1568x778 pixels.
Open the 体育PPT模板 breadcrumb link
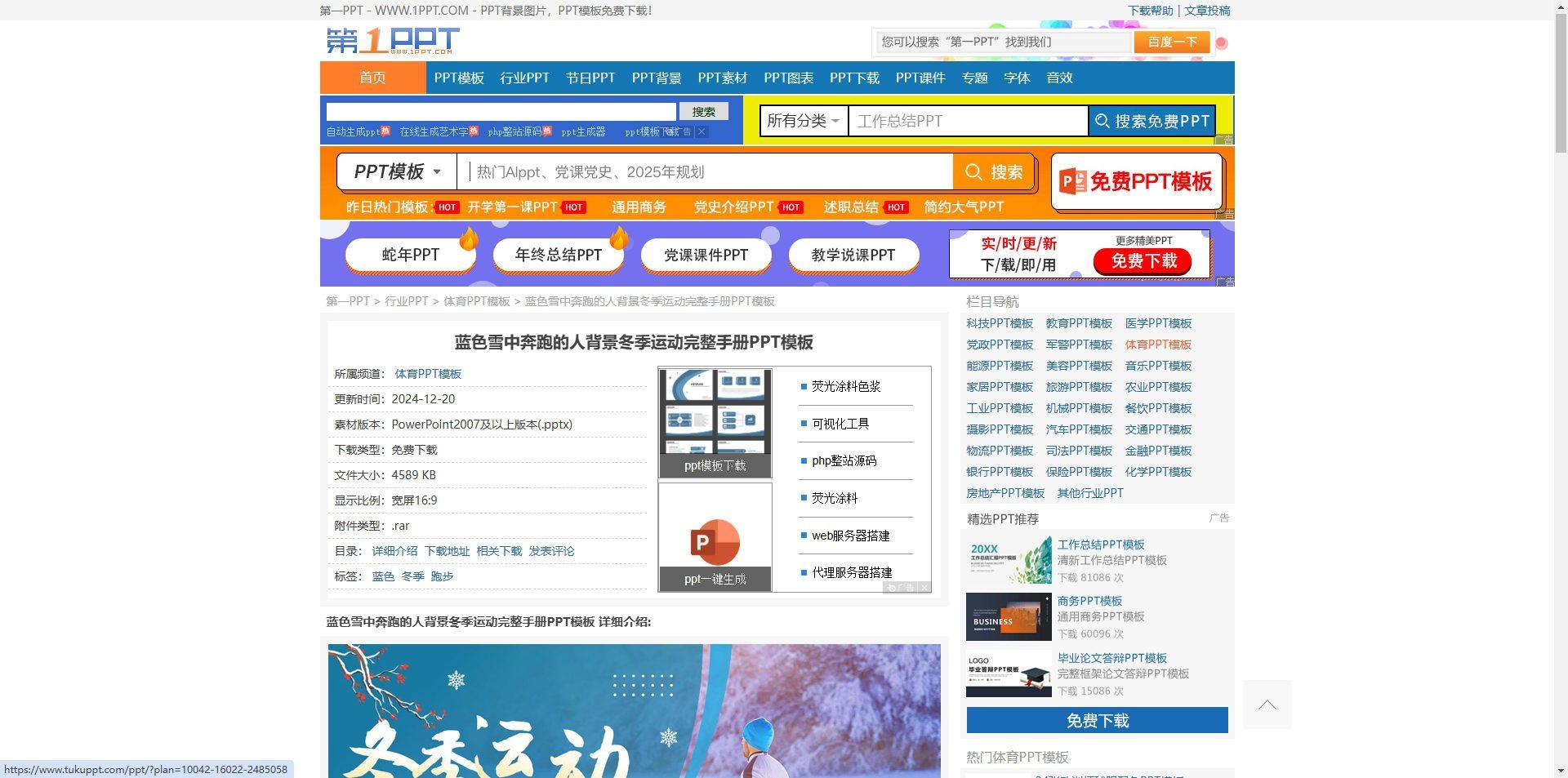476,301
